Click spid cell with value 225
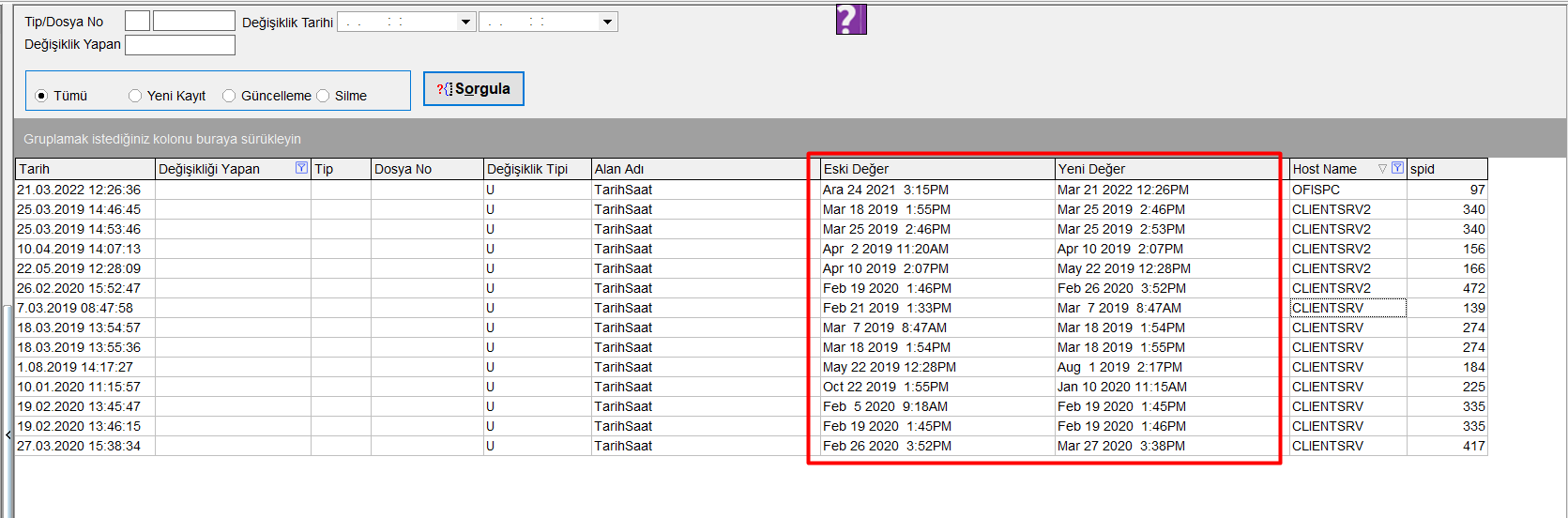The image size is (1568, 518). (x=1447, y=387)
